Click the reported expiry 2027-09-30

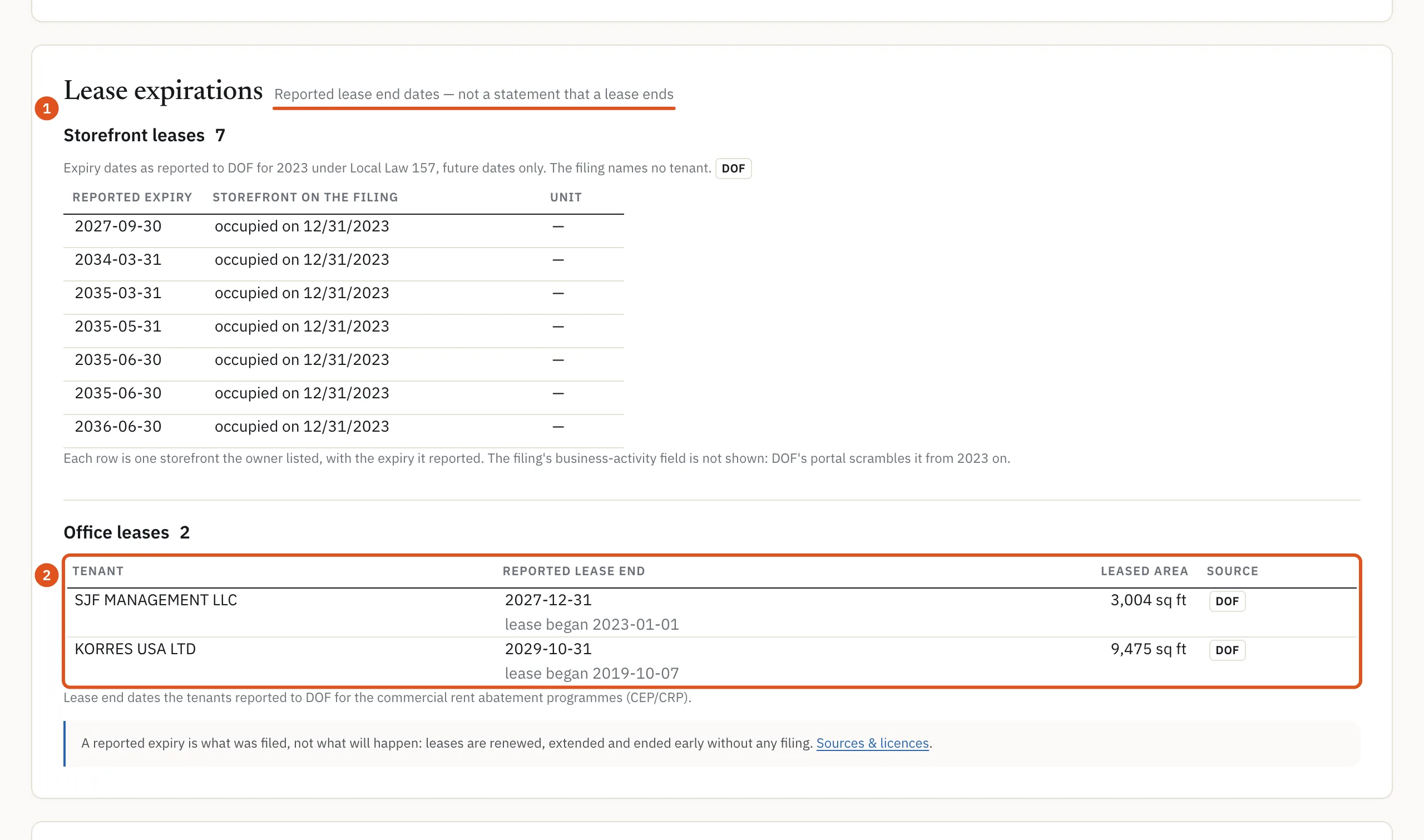[x=118, y=226]
